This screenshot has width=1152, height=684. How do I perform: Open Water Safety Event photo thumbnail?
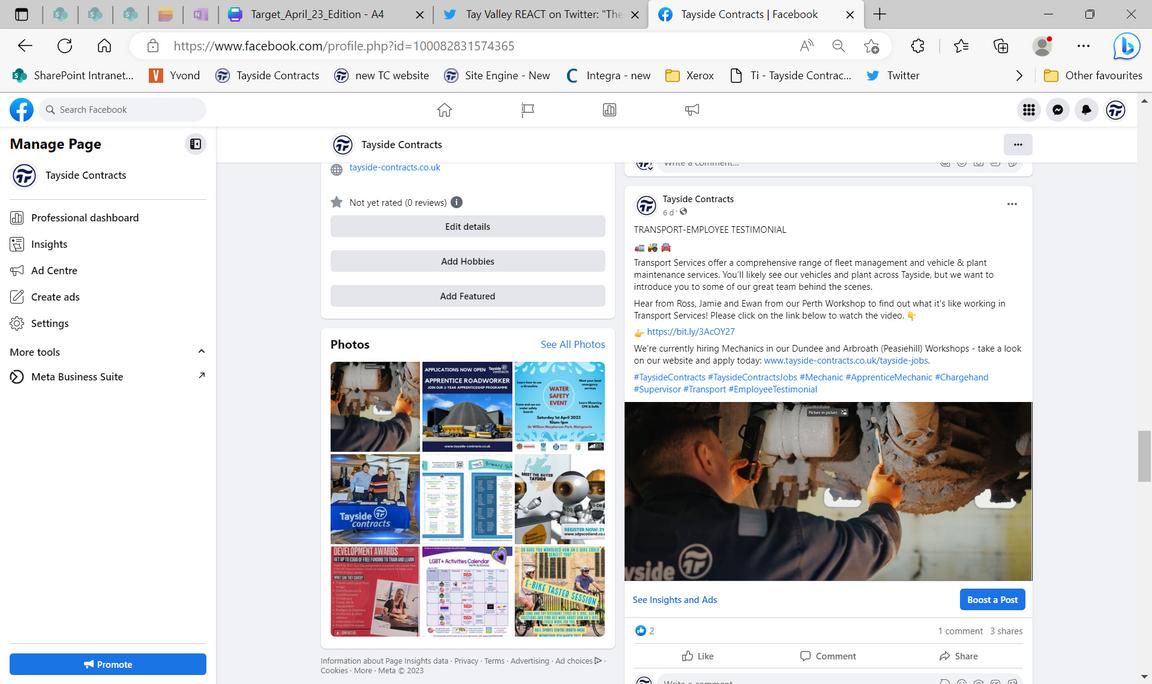(x=559, y=406)
